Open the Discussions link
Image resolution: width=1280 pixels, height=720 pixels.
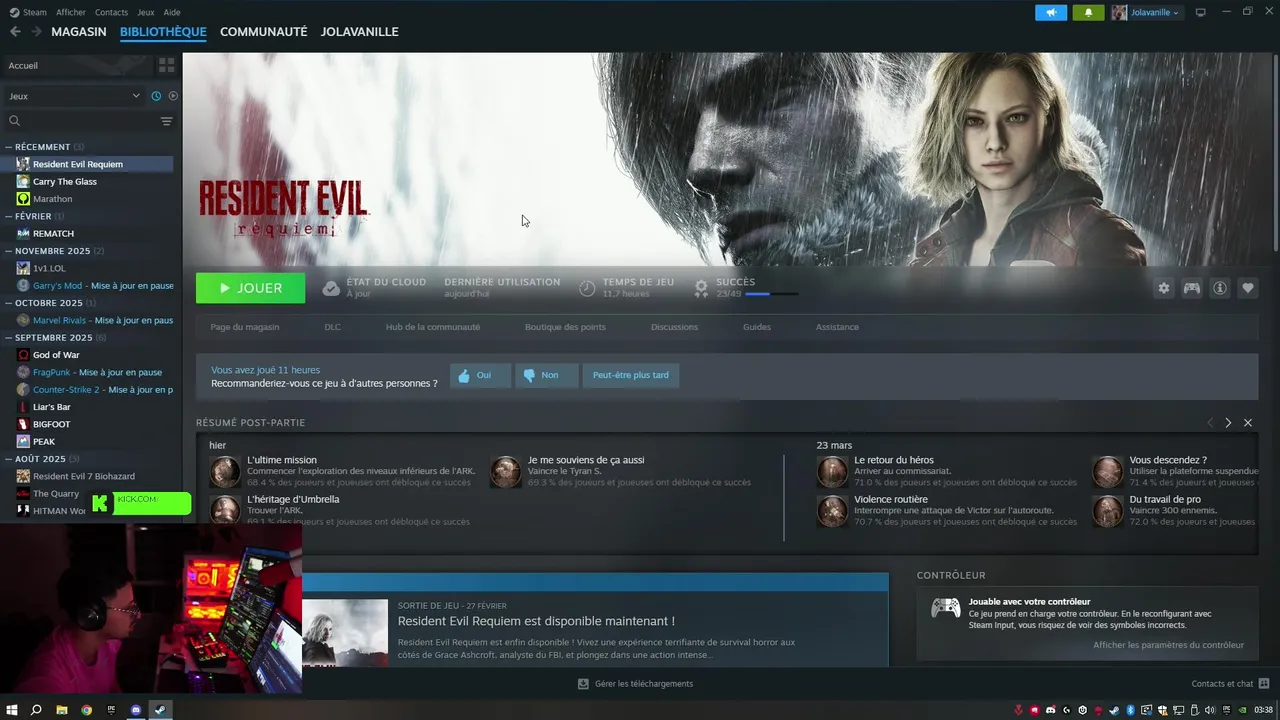click(674, 327)
